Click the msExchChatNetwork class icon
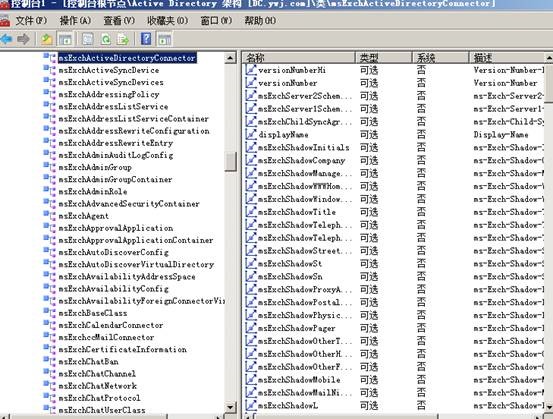This screenshot has width=553, height=419. 50,385
